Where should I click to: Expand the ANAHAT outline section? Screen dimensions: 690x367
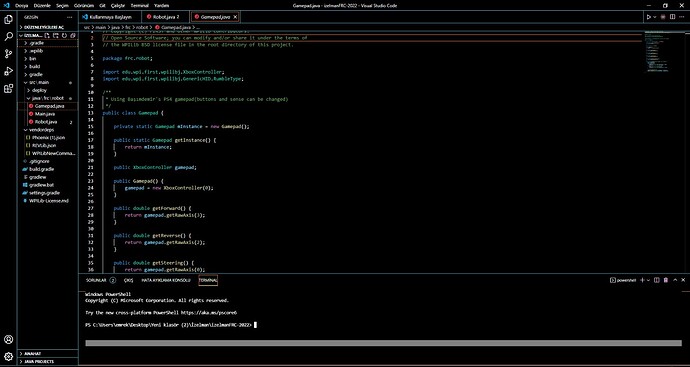[48, 353]
